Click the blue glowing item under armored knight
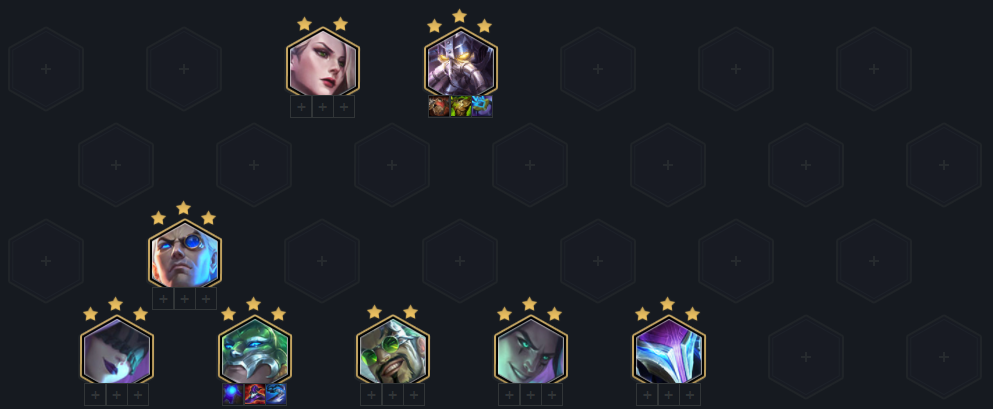The width and height of the screenshot is (993, 409). (x=482, y=106)
